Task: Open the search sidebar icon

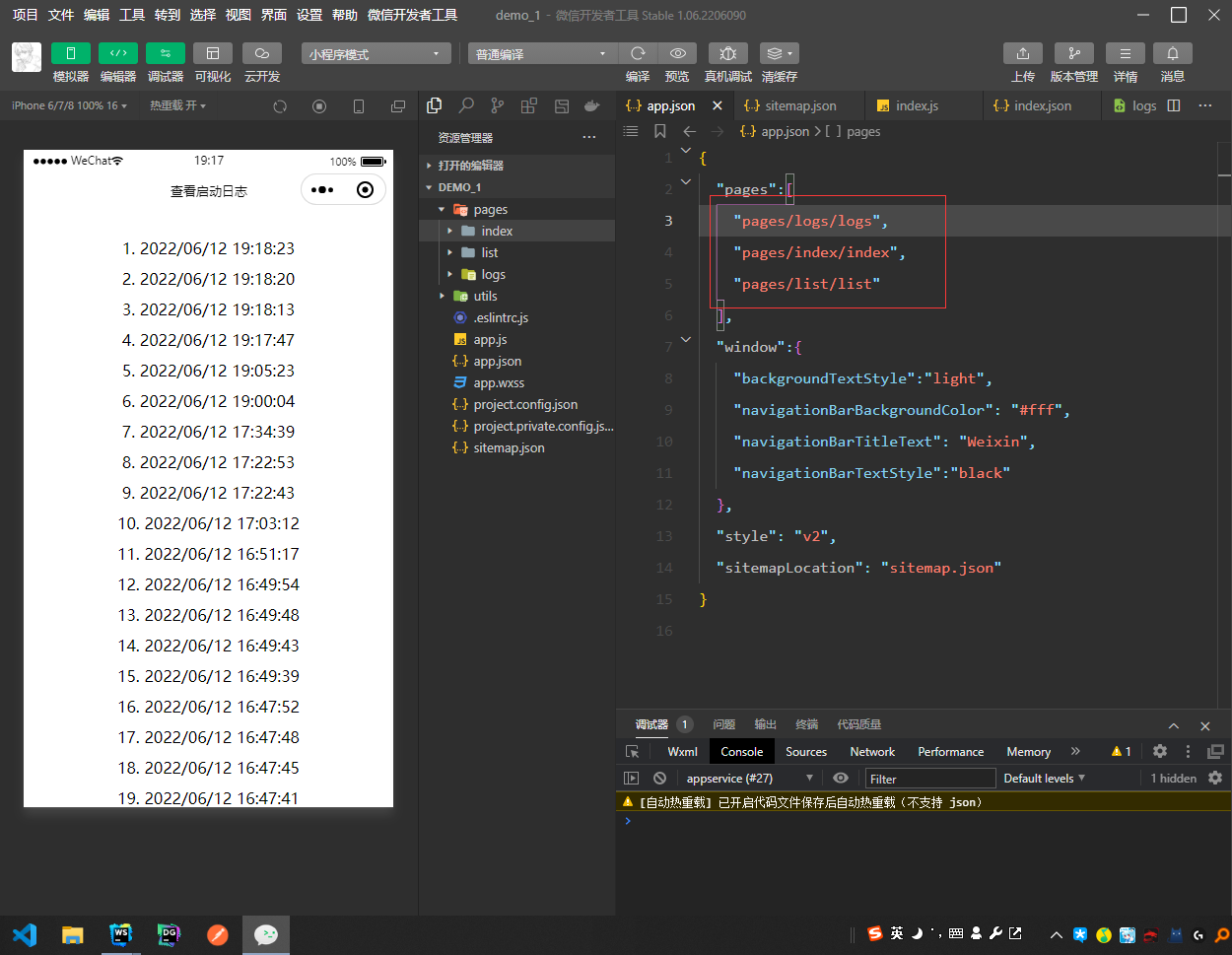Action: click(x=466, y=105)
